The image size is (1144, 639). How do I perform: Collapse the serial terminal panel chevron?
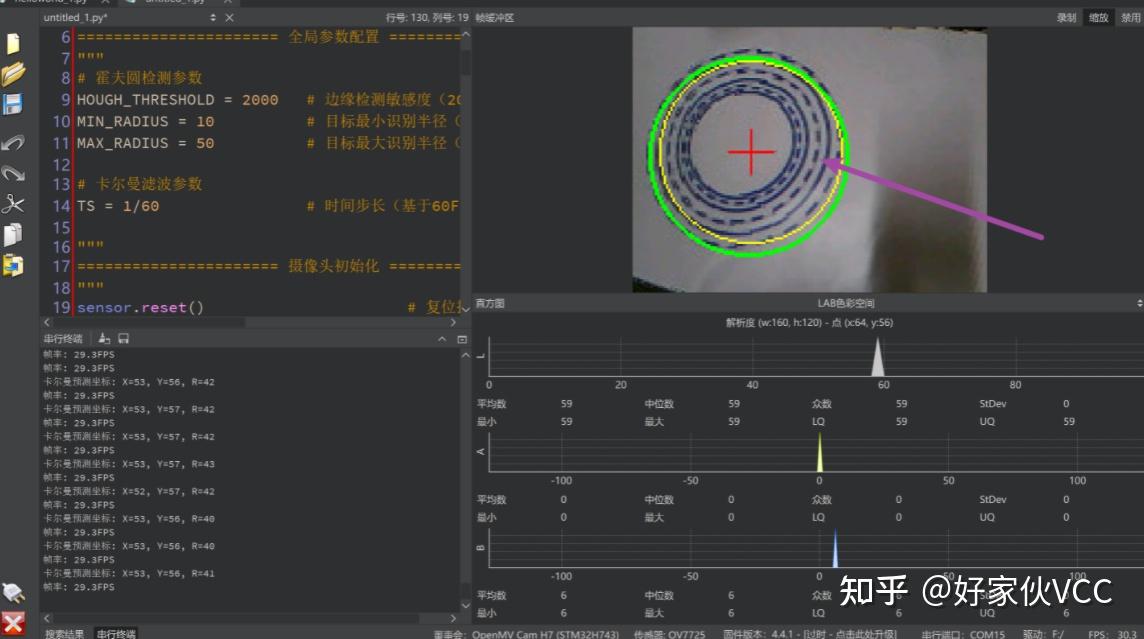[440, 338]
